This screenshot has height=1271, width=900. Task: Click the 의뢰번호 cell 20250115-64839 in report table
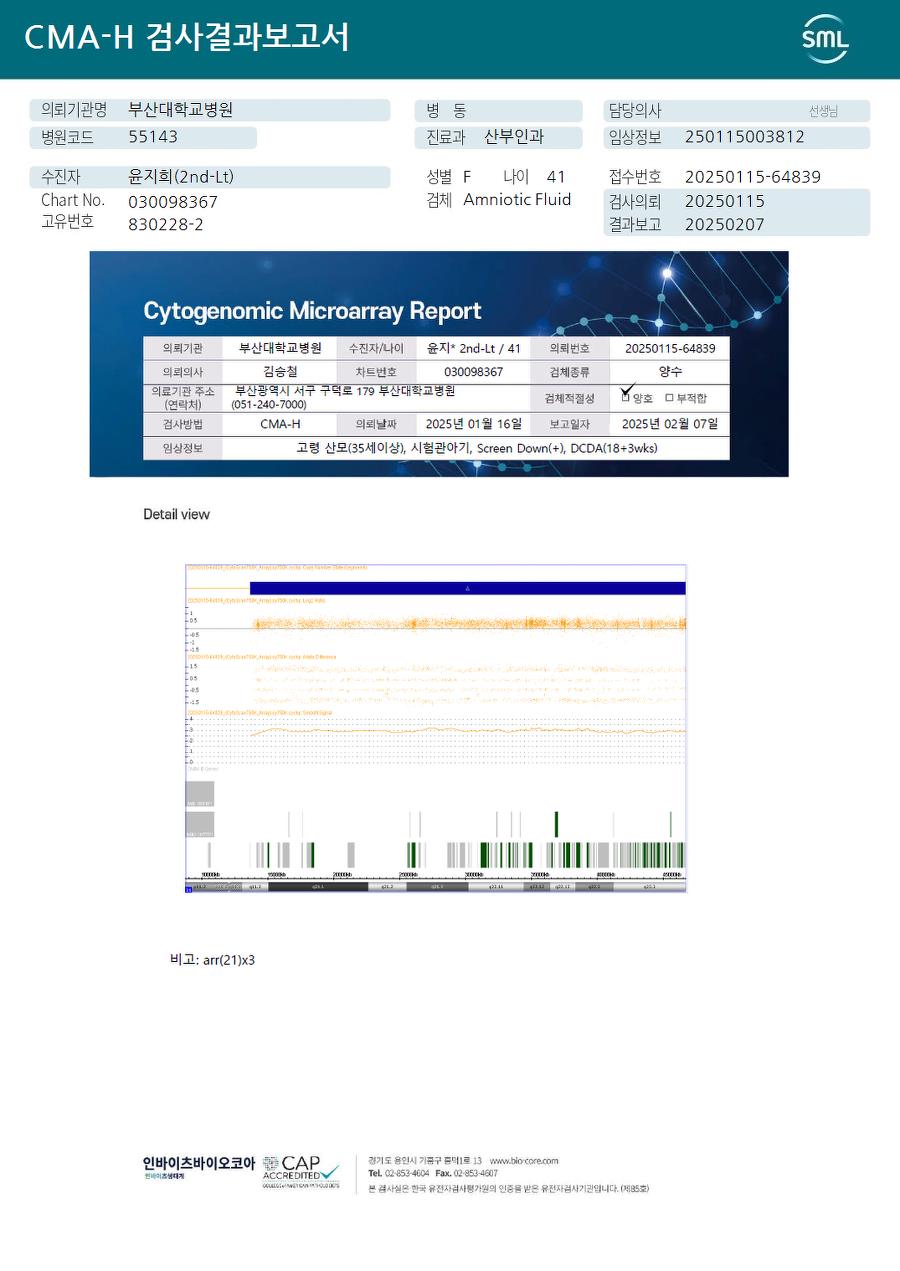pos(670,349)
